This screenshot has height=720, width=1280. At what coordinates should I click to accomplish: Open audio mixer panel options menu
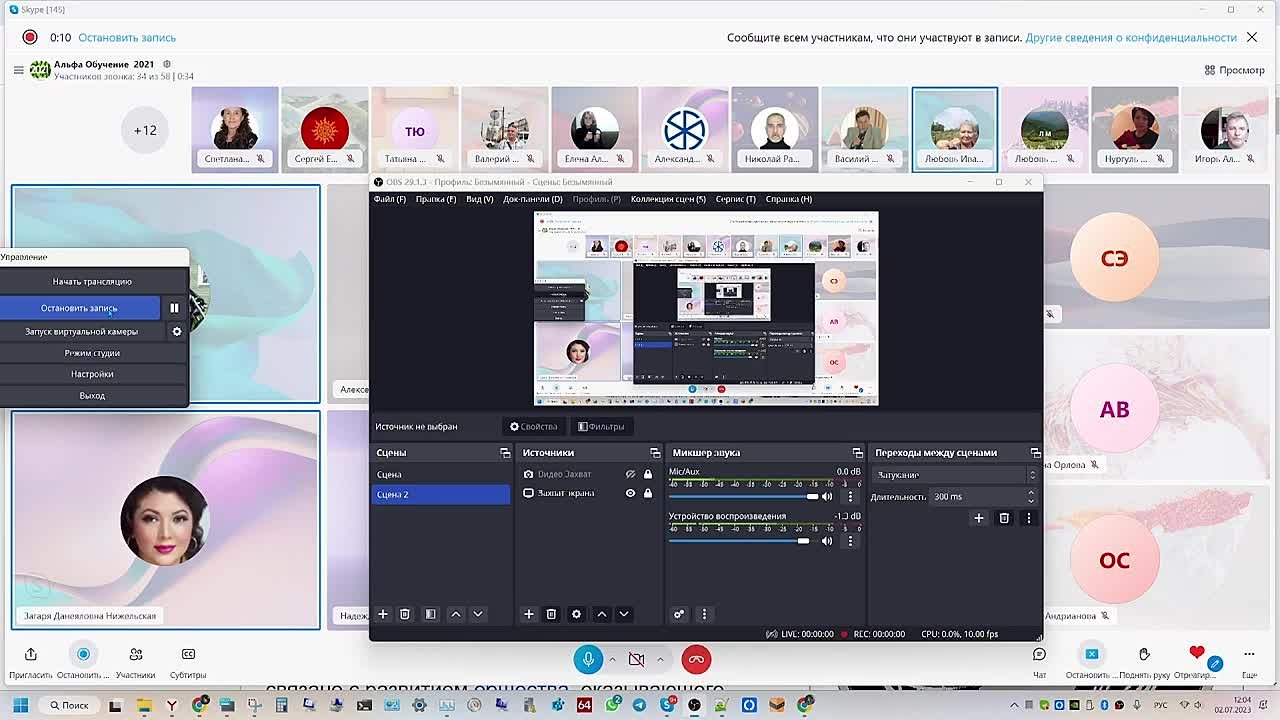coord(704,614)
